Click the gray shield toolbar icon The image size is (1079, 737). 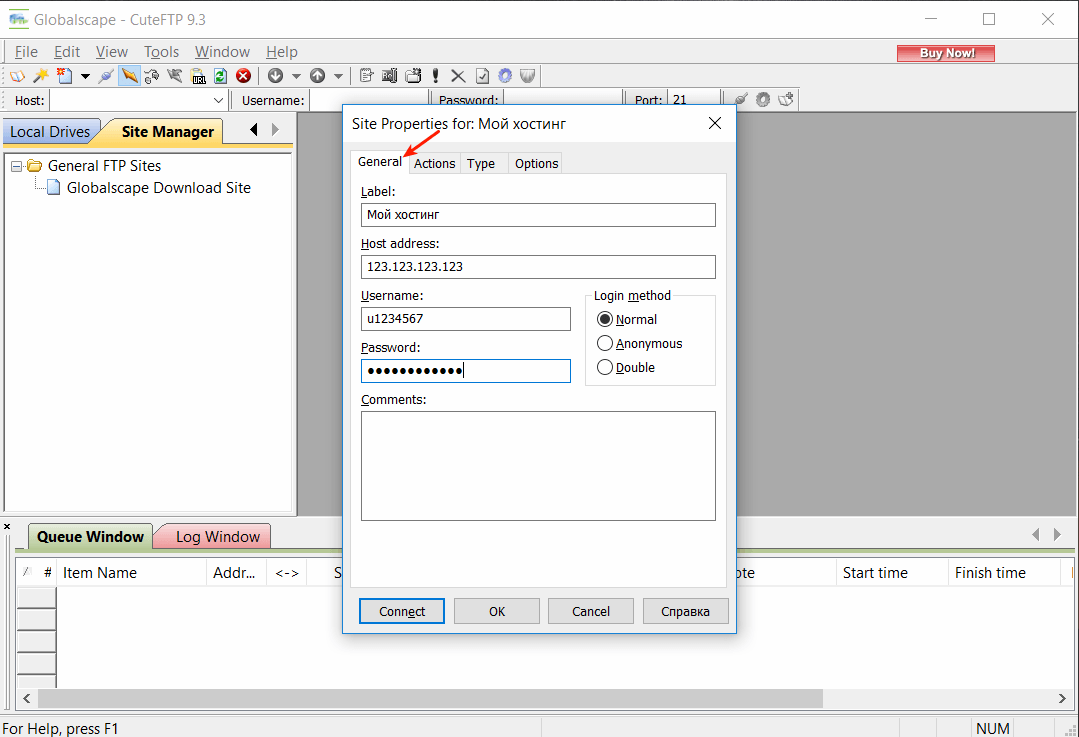pos(528,76)
